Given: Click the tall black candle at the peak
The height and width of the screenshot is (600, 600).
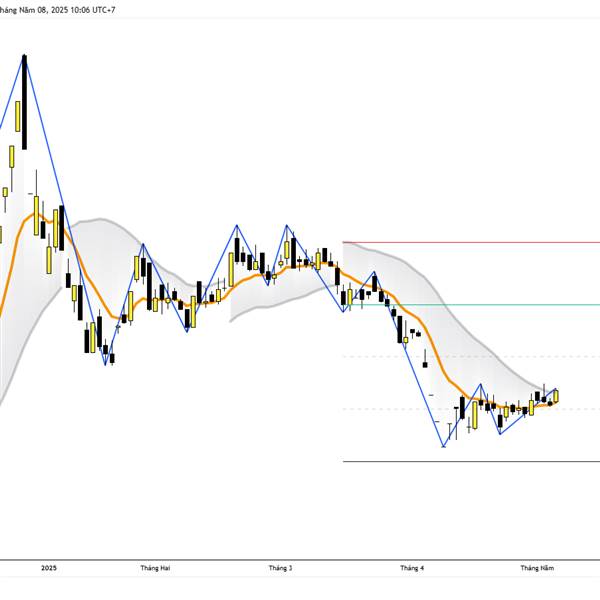Looking at the screenshot, I should (x=24, y=102).
